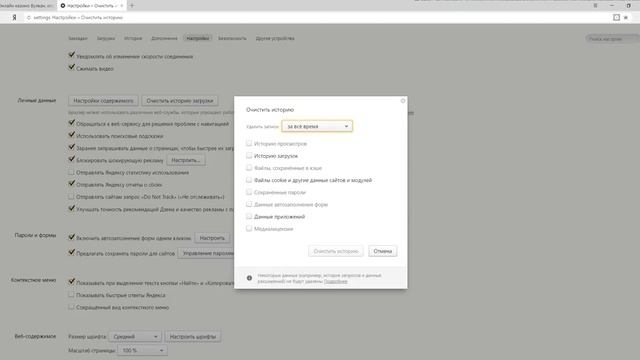Open the Загрузки settings tab

pyautogui.click(x=106, y=38)
